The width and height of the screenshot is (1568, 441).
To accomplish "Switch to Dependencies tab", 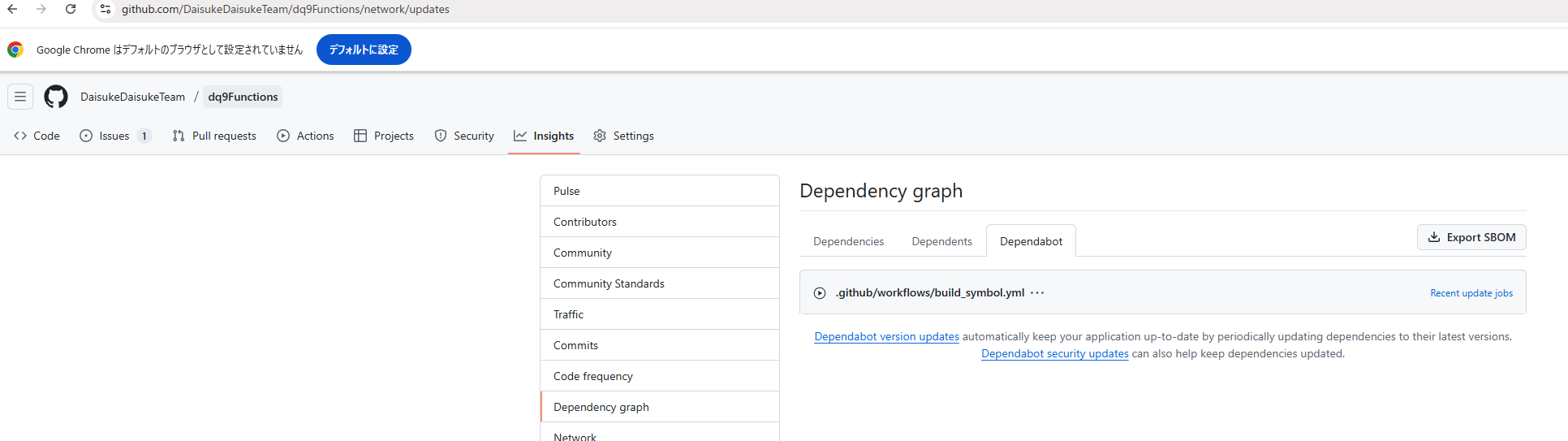I will [848, 241].
